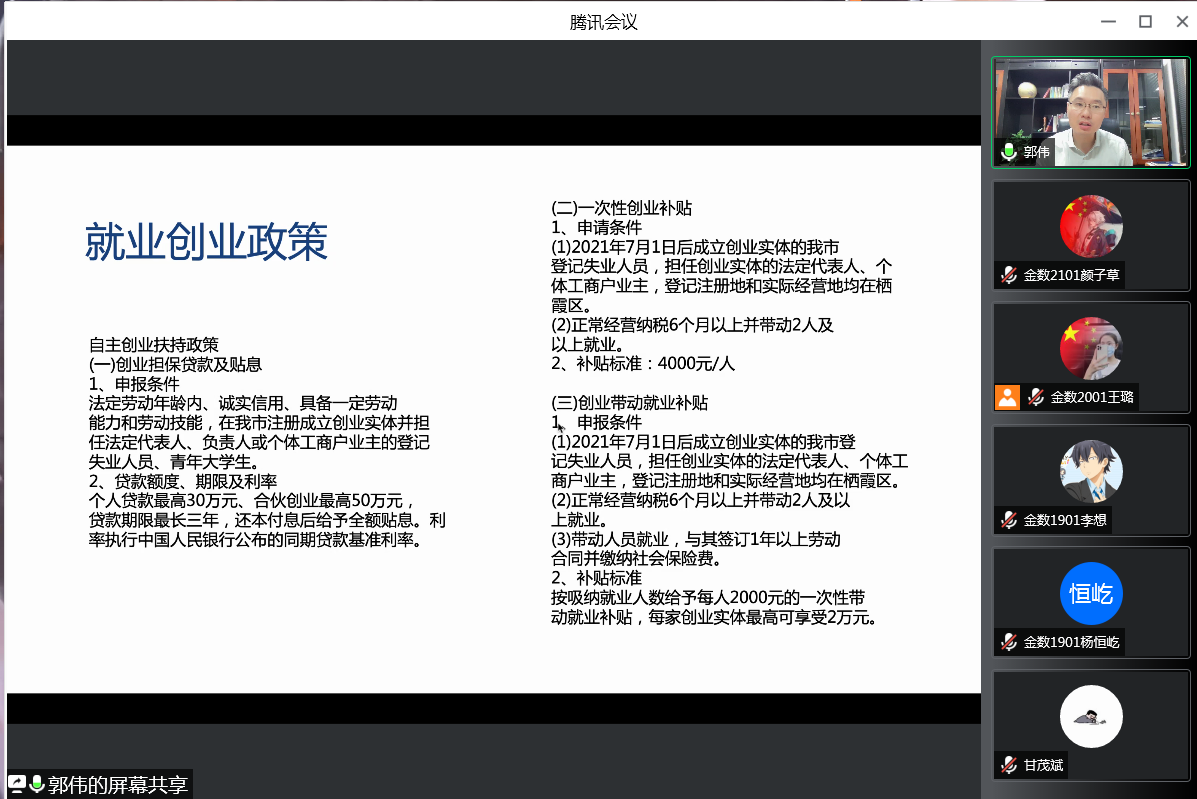Click the 郭伟的屏幕共享 label

pyautogui.click(x=117, y=785)
